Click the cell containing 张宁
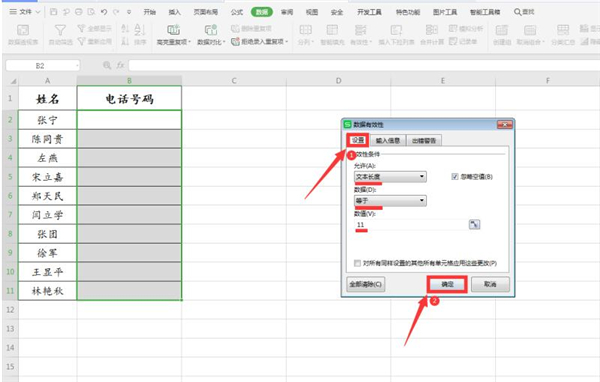600x382 pixels. click(47, 120)
